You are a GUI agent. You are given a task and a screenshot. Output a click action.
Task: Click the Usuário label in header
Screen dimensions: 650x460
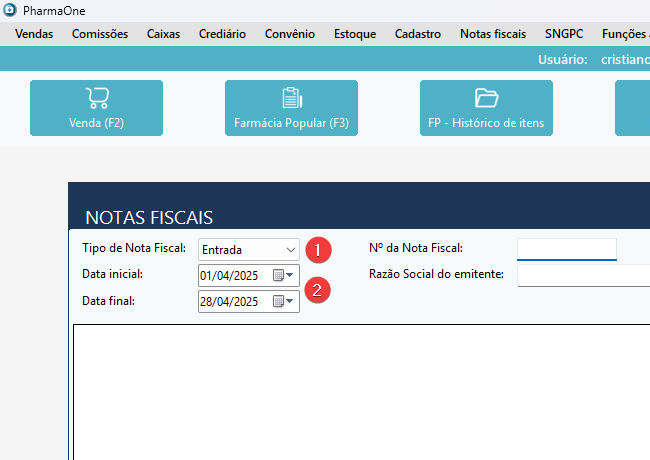pyautogui.click(x=563, y=60)
